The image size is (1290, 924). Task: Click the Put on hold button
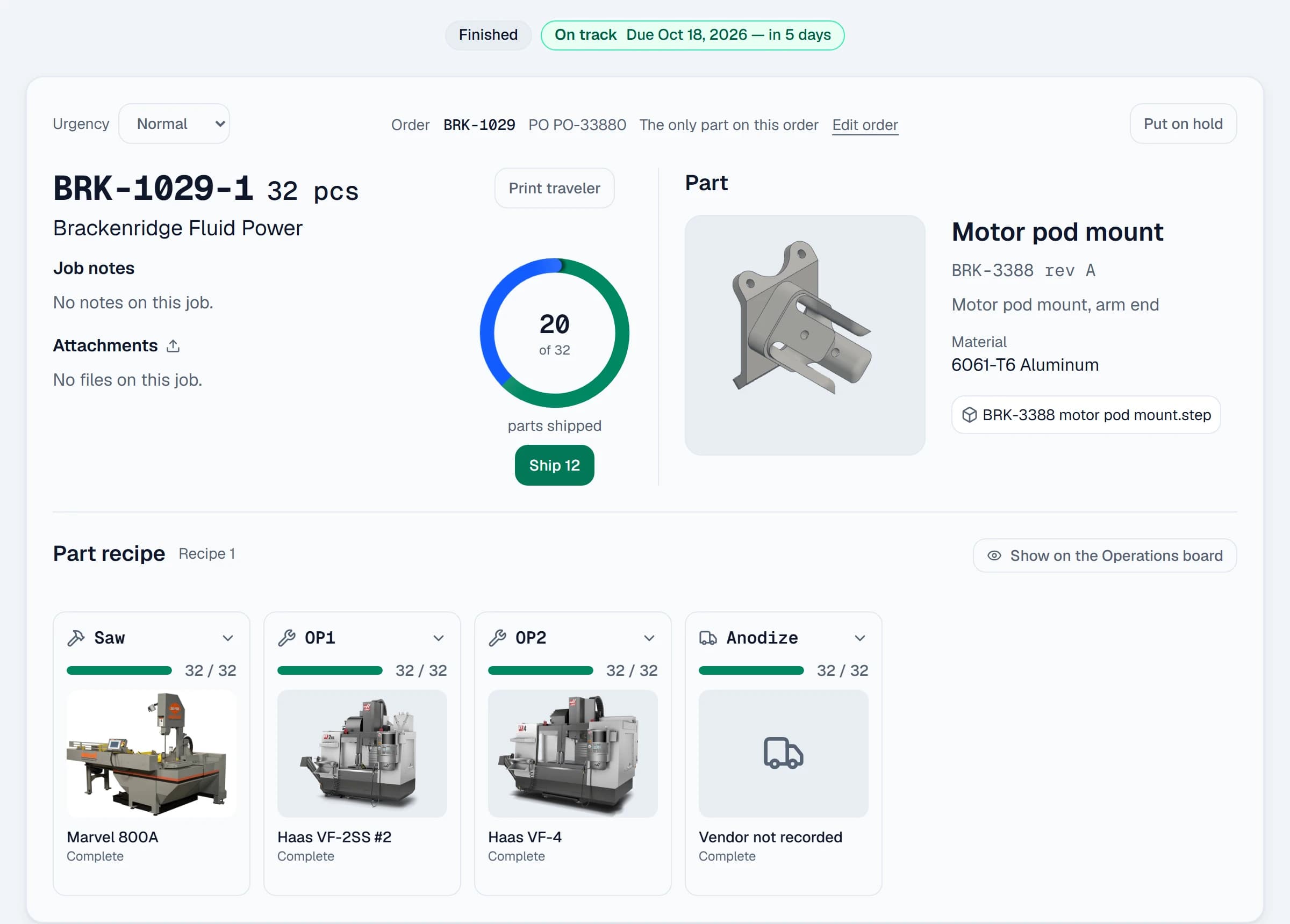(x=1183, y=124)
